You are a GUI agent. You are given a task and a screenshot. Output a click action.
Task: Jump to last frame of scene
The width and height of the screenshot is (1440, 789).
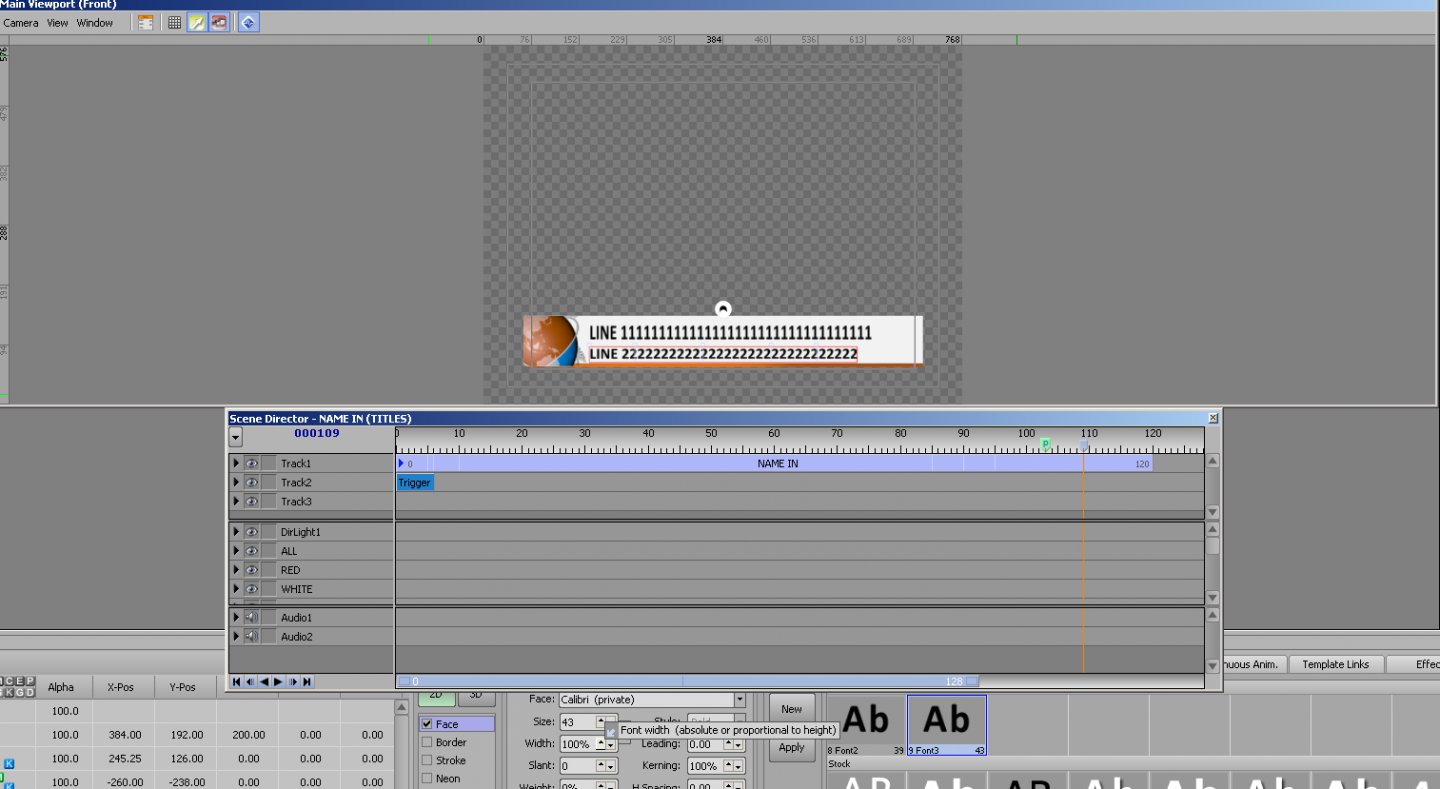click(307, 682)
